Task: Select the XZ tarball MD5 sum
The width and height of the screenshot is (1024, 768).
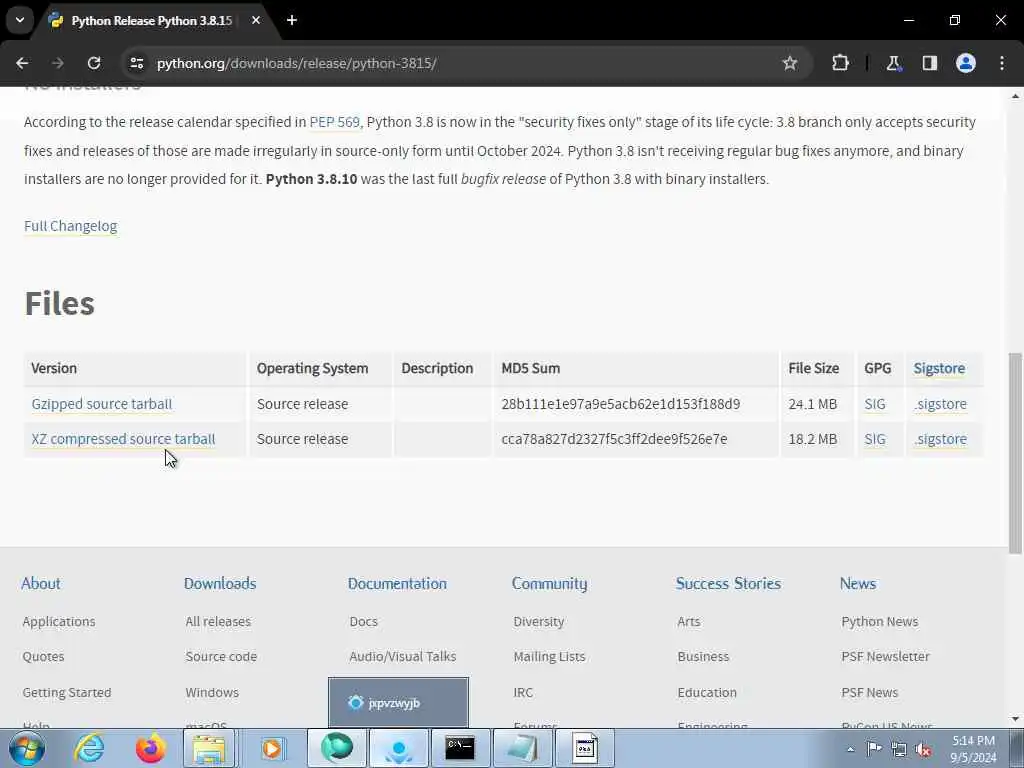Action: click(614, 439)
